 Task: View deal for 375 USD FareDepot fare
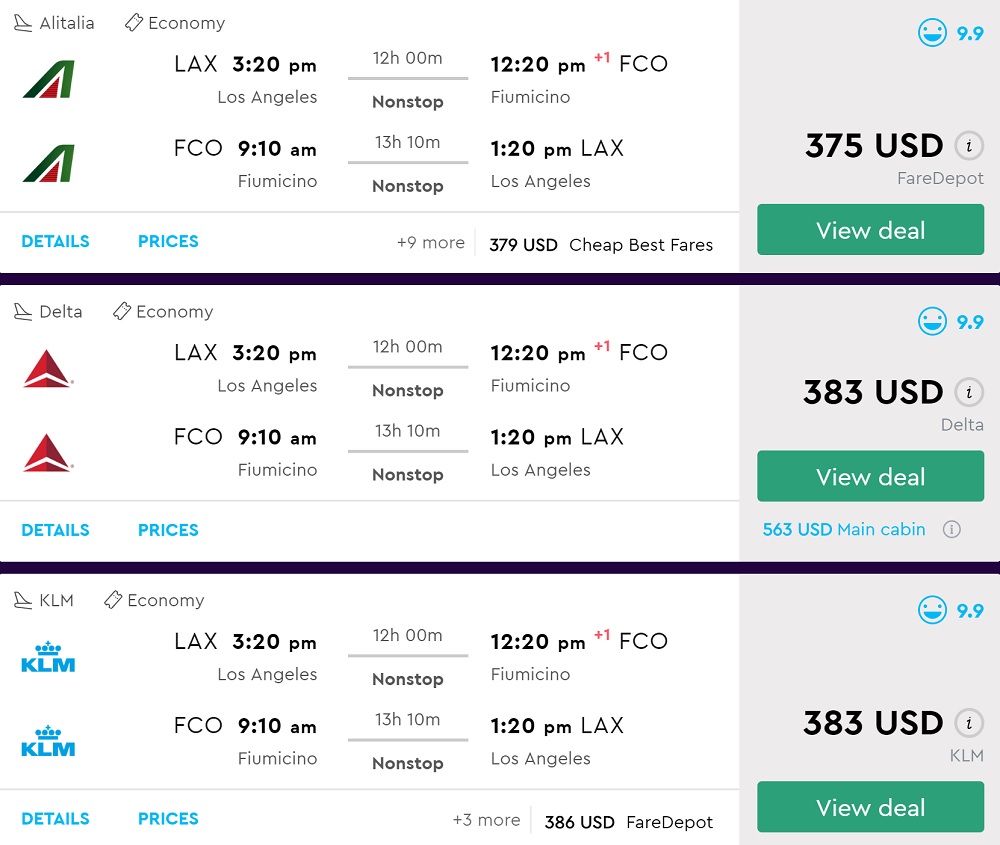point(870,230)
